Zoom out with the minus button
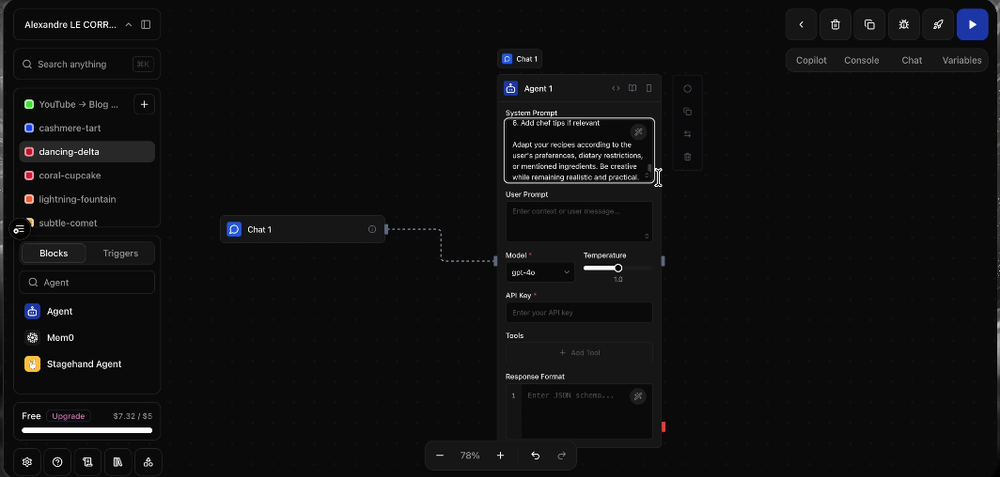Viewport: 1000px width, 477px height. click(x=439, y=455)
